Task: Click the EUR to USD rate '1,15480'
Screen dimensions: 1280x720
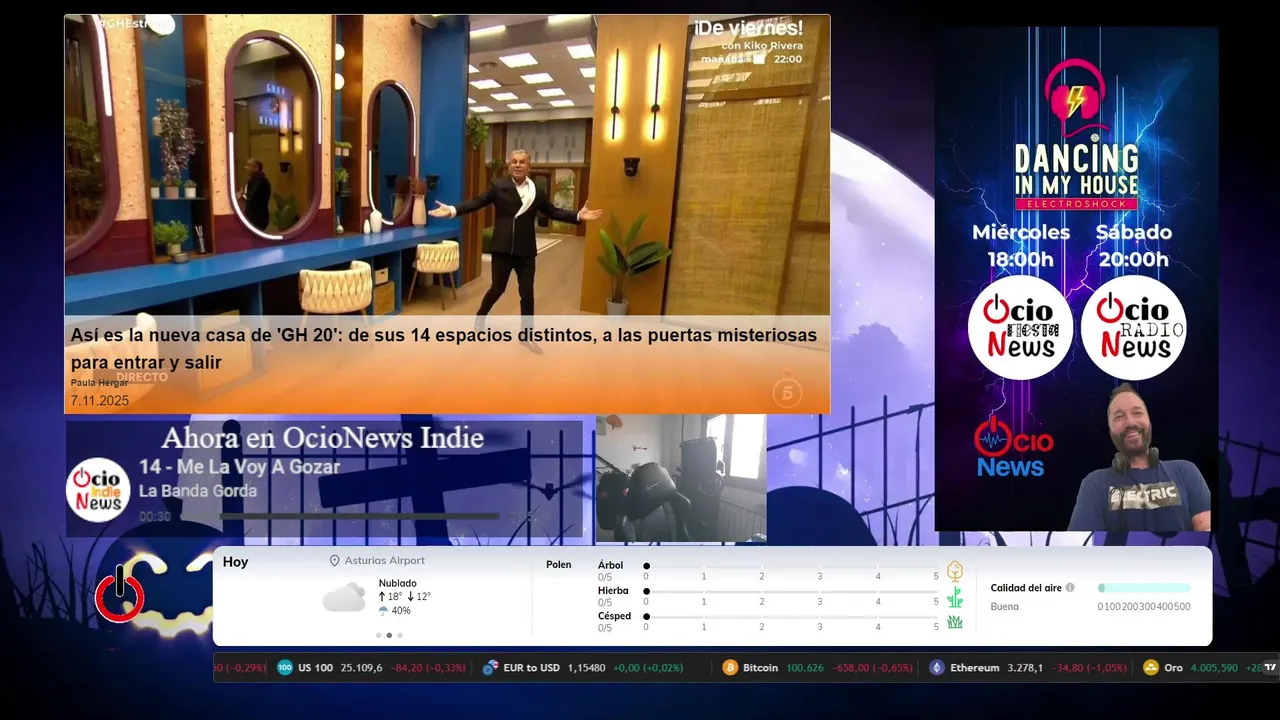Action: pos(586,667)
